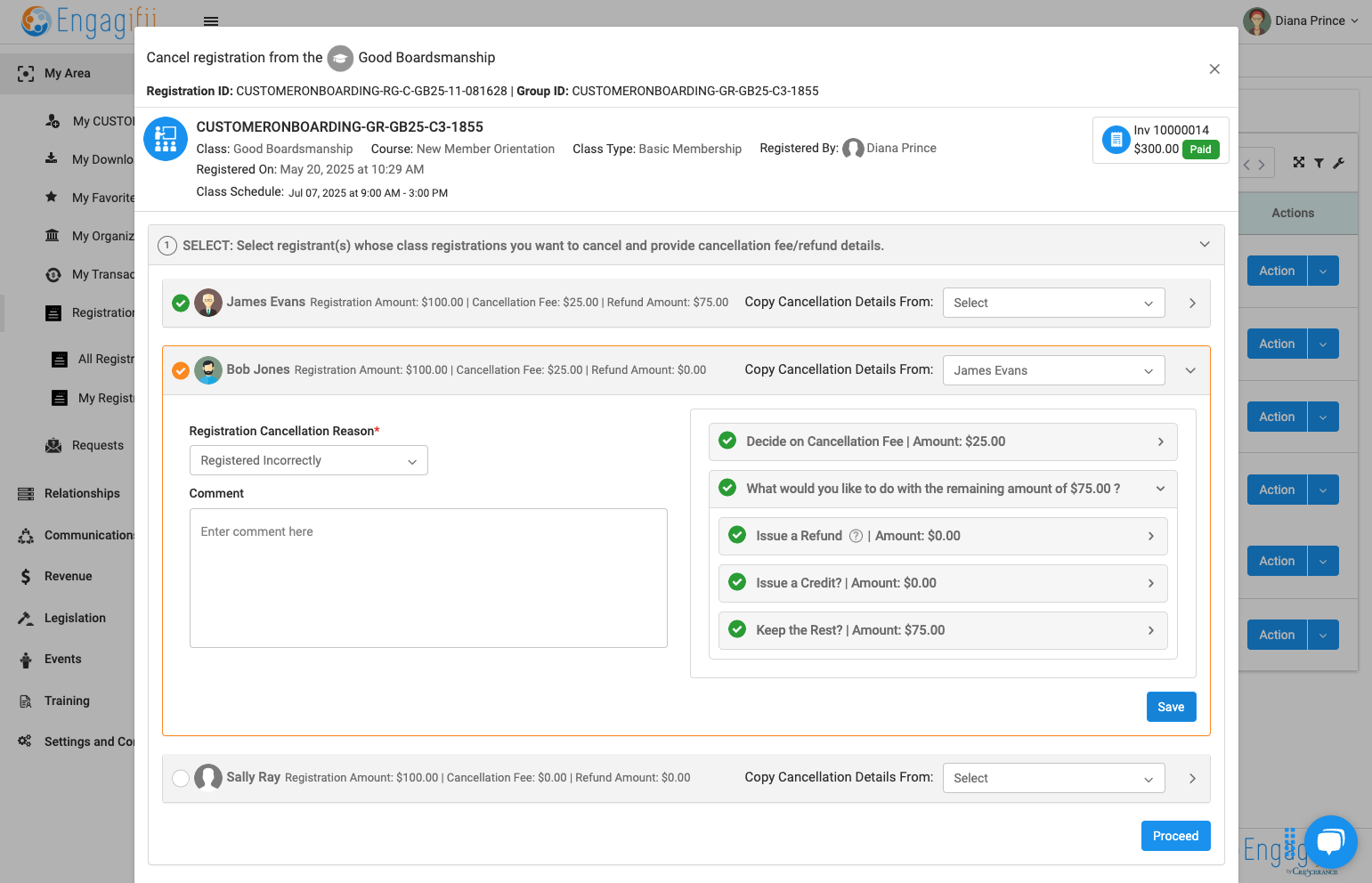Toggle the Issue a Refund check mark
Image resolution: width=1372 pixels, height=883 pixels.
pos(737,535)
